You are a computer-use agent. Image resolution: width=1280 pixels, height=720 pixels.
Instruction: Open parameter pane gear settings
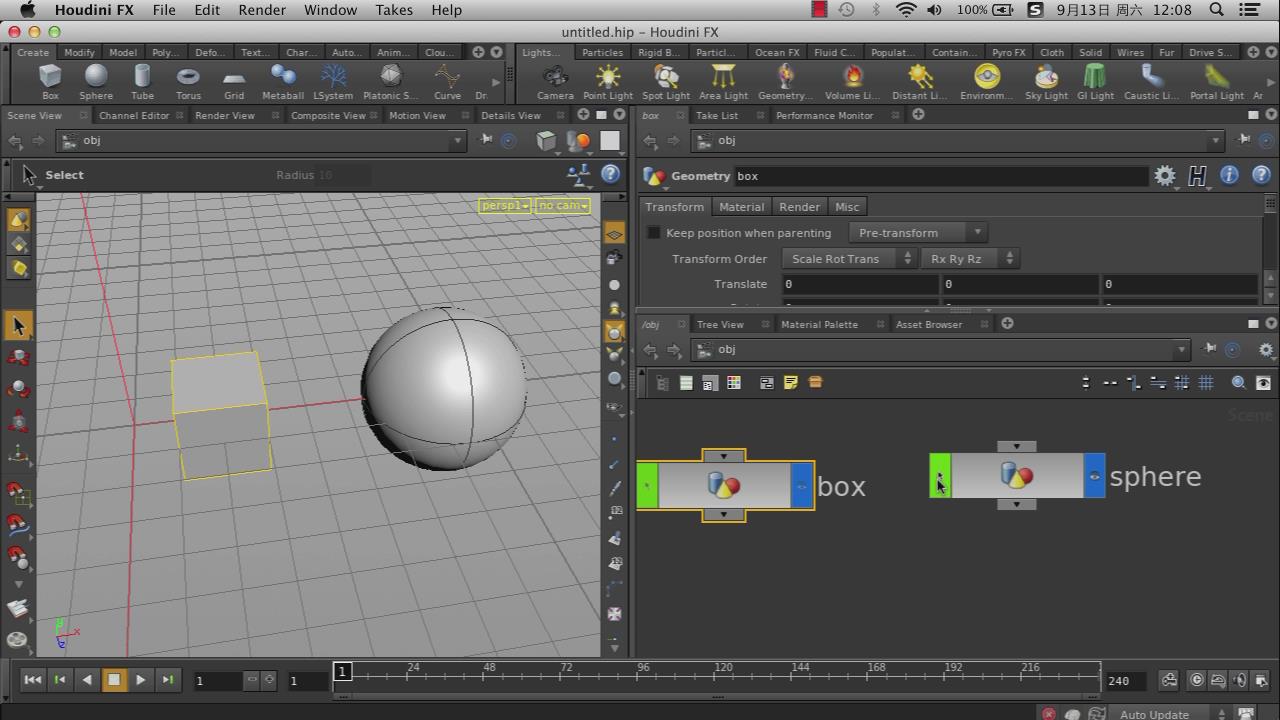pos(1165,176)
